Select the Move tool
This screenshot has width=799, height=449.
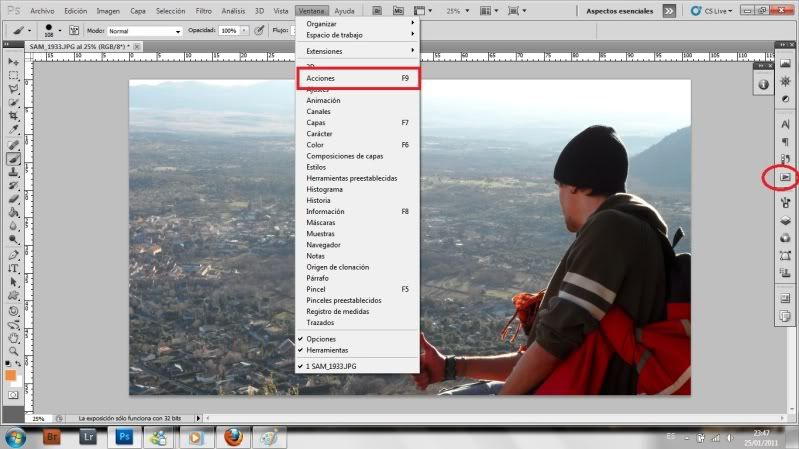pos(13,62)
